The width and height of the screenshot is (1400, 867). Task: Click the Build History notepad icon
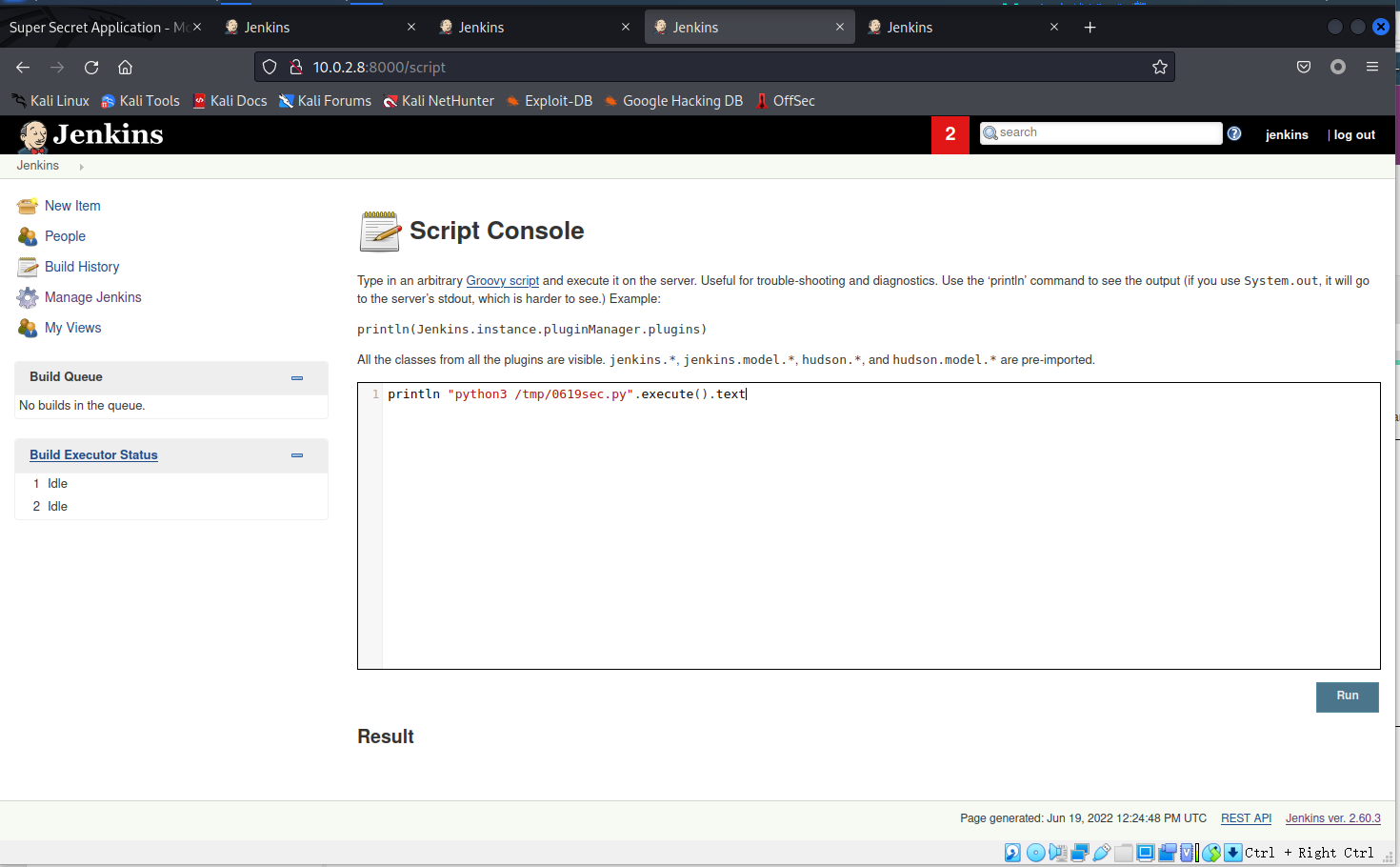pyautogui.click(x=28, y=267)
